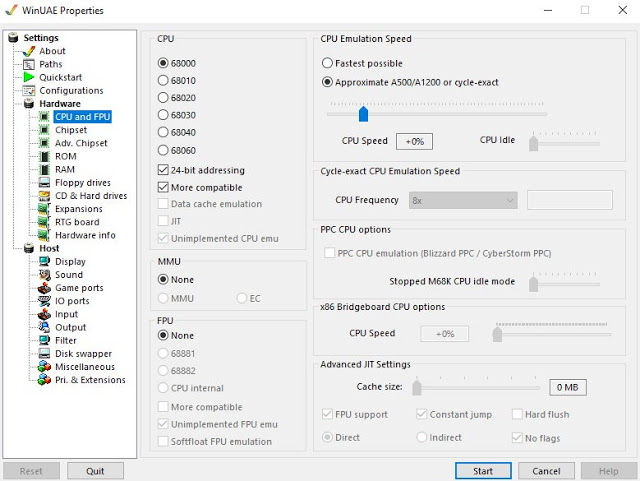This screenshot has height=481, width=640.
Task: Click the IO ports connector icon
Action: (44, 301)
